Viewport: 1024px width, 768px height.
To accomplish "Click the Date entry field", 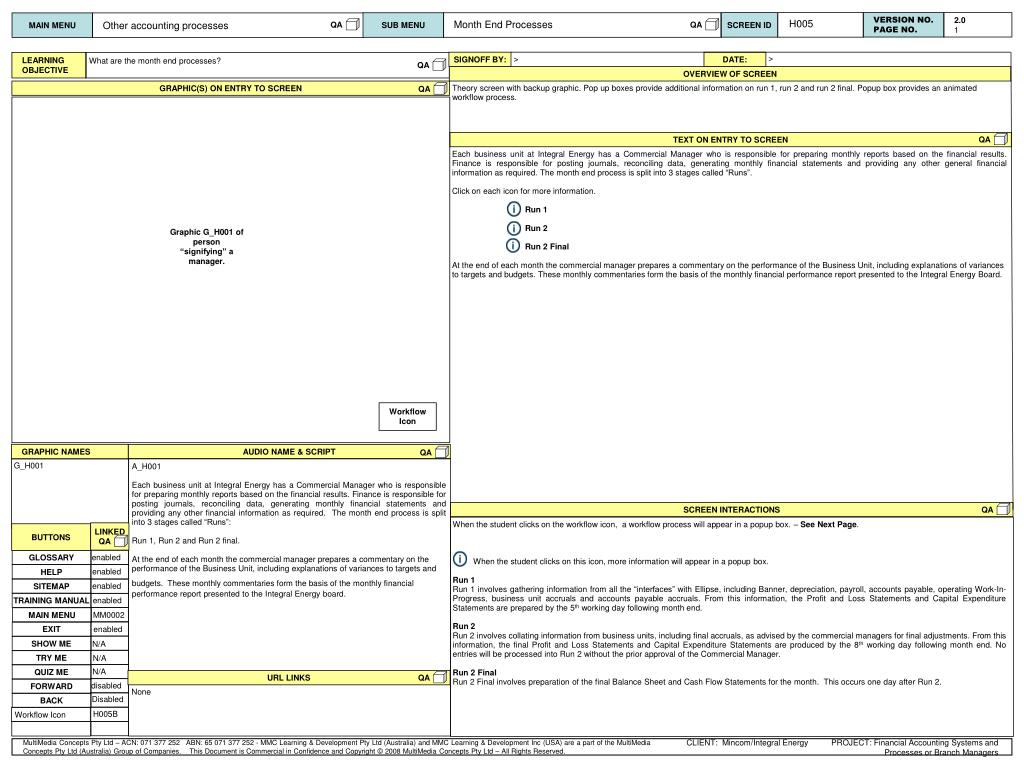I will pyautogui.click(x=888, y=59).
